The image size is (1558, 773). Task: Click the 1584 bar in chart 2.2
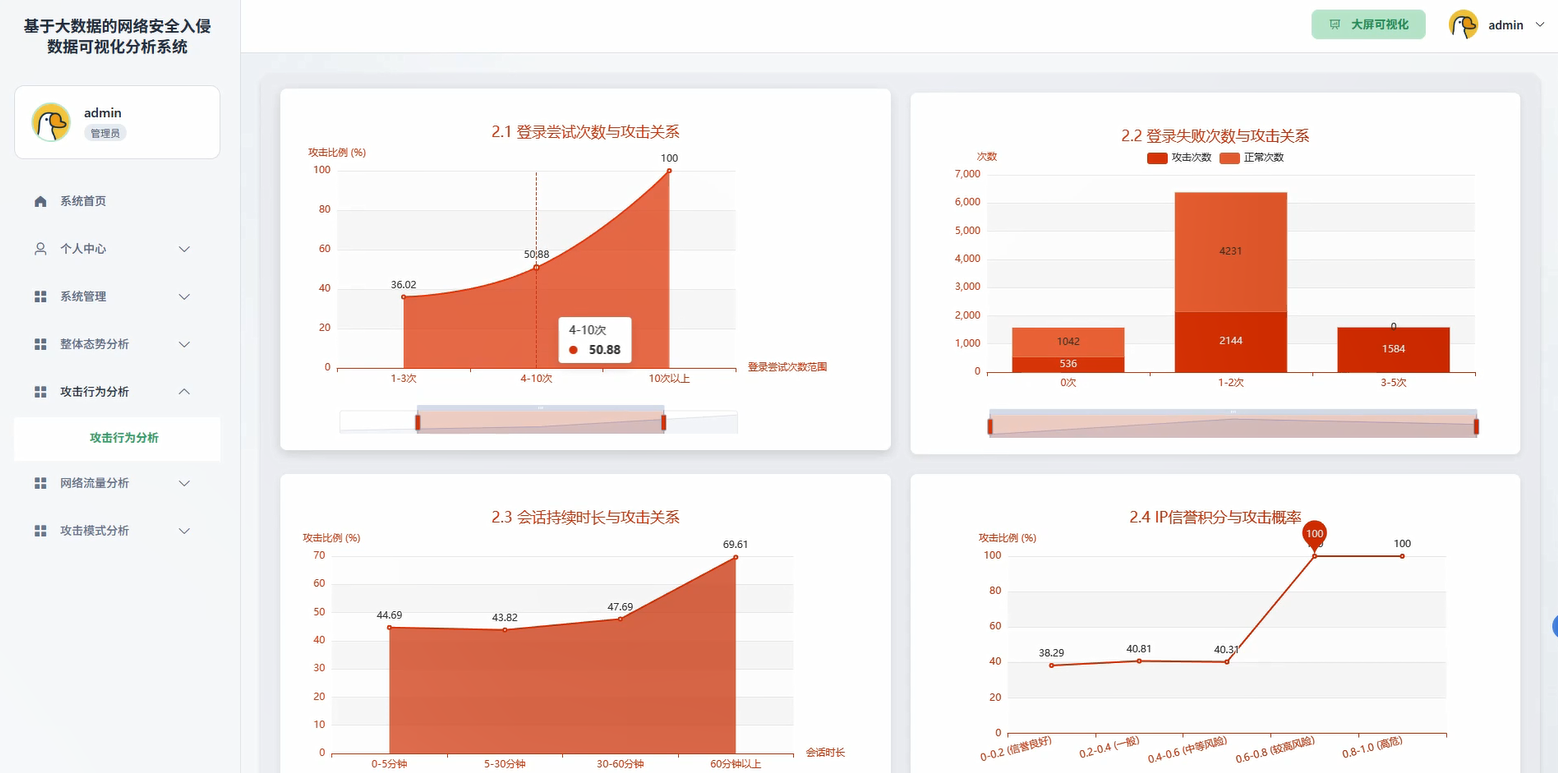(1393, 349)
